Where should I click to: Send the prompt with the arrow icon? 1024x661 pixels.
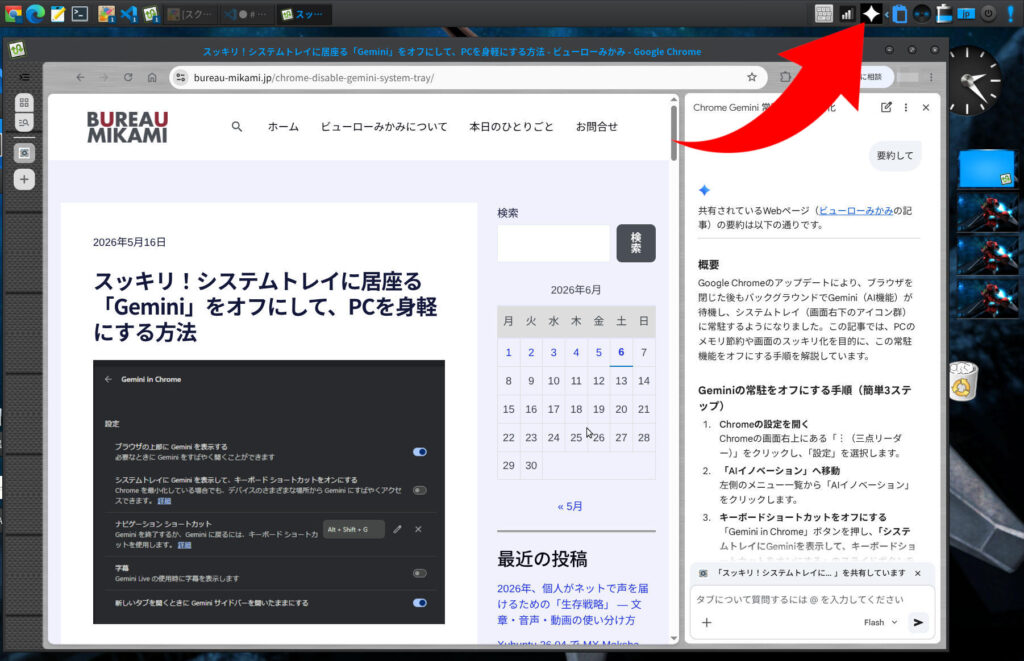(x=918, y=622)
